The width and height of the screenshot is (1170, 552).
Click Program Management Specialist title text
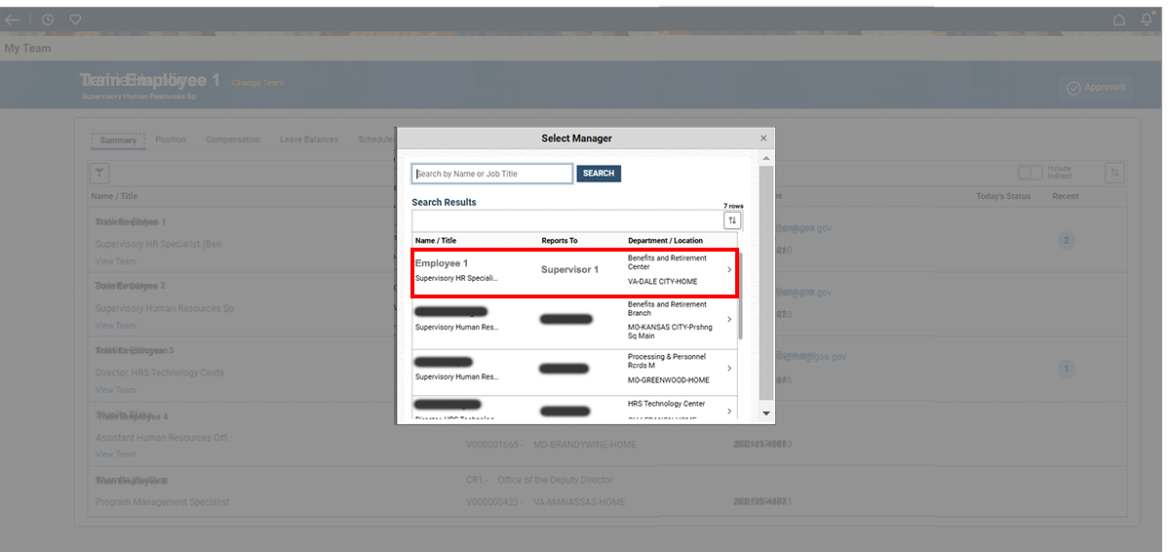(163, 502)
